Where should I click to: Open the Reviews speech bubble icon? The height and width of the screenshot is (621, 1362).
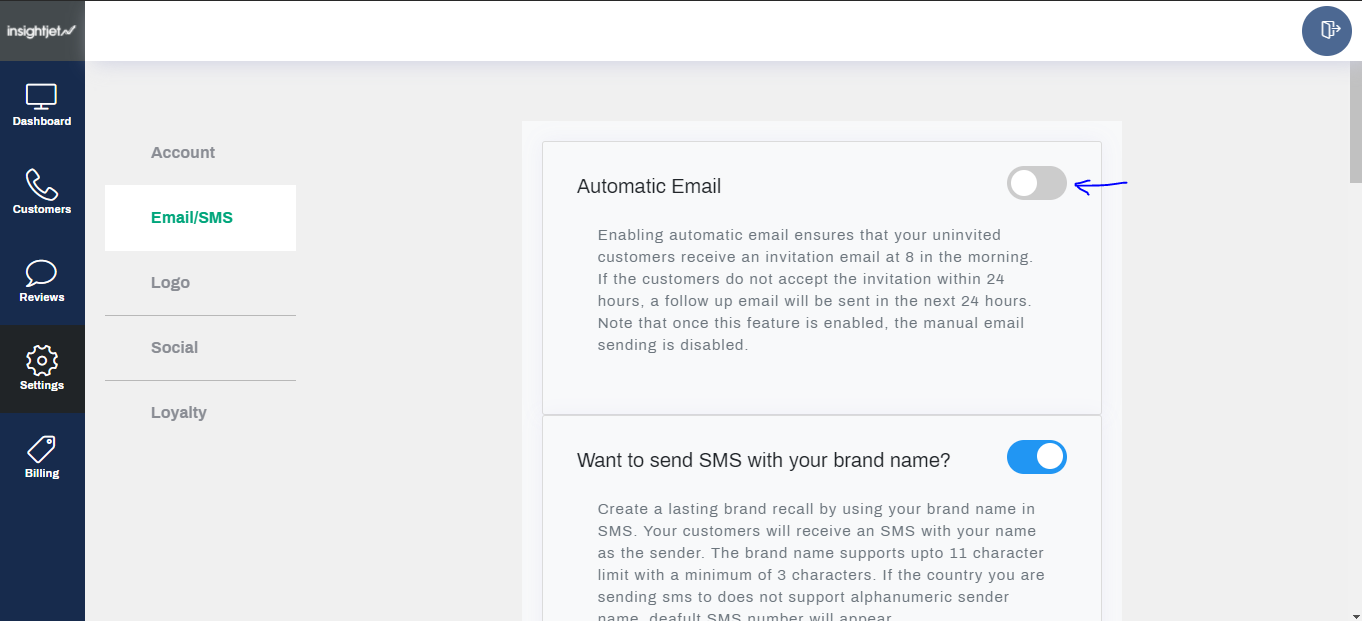(41, 272)
